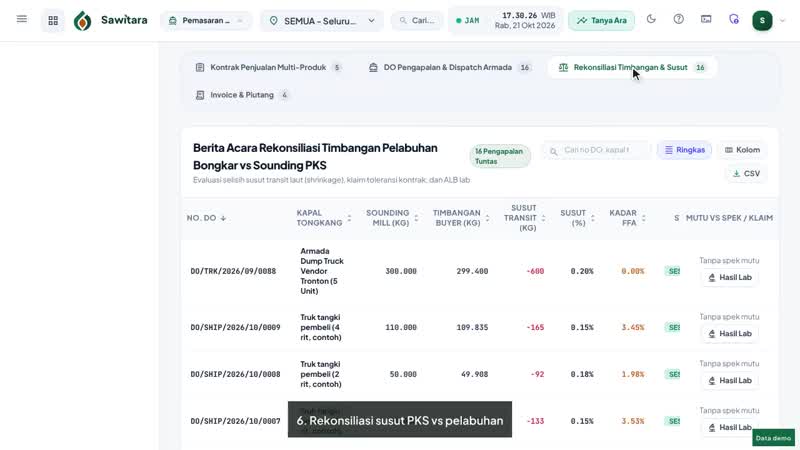Select Rekonsiliasi Timbangan & Susut tab

632,67
